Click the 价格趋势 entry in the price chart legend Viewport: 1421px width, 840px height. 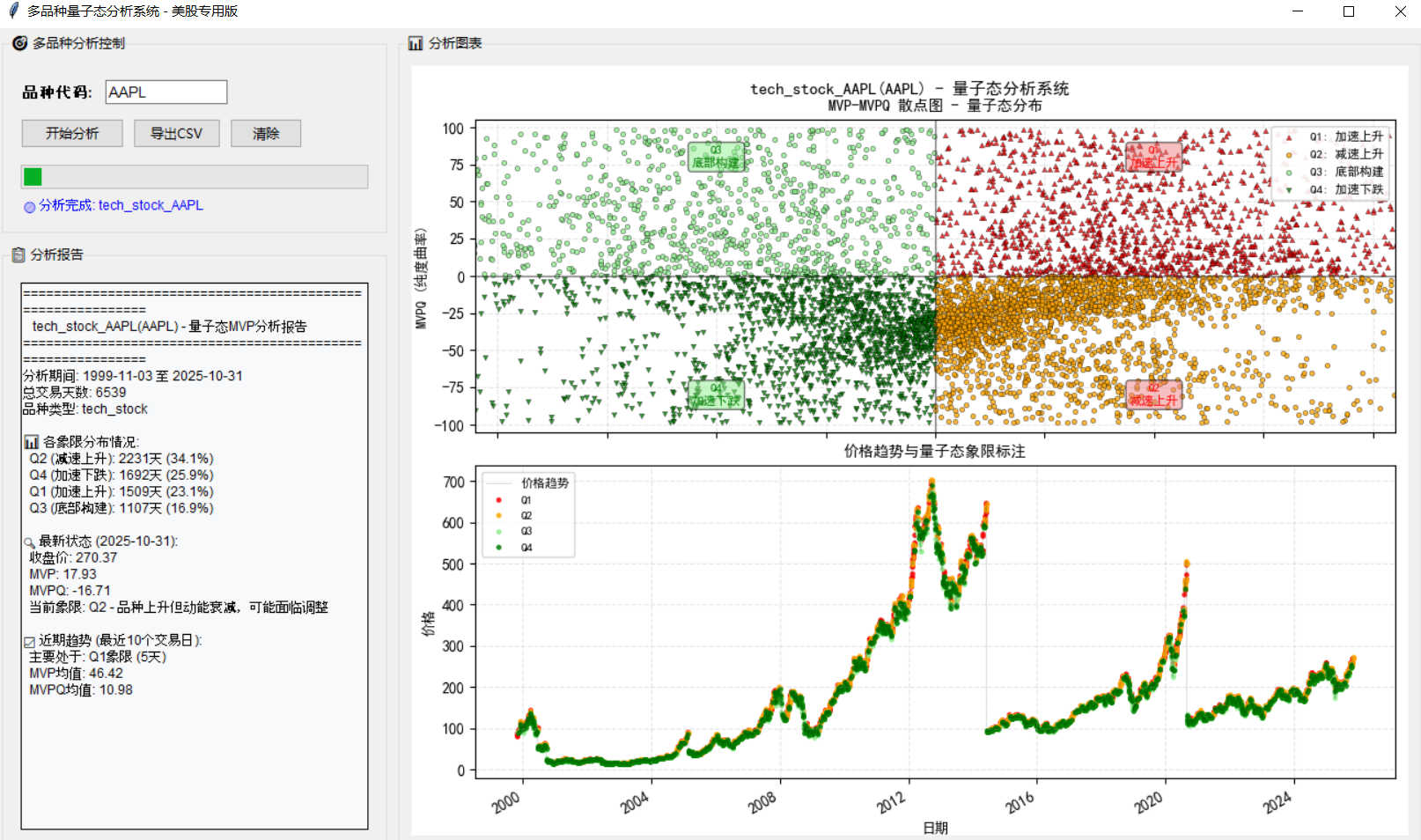click(545, 483)
